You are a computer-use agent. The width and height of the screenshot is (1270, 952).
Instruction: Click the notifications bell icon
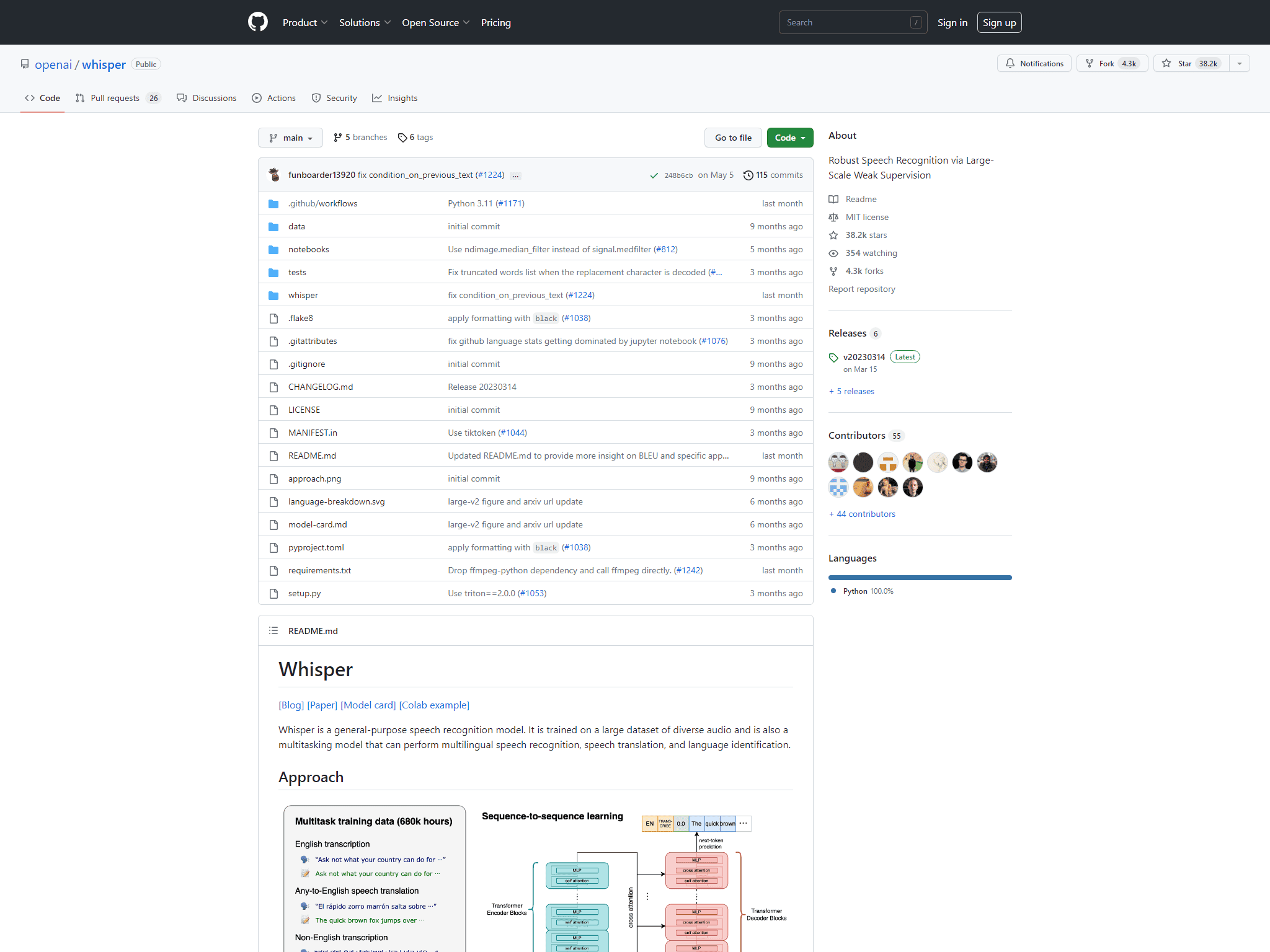click(1010, 63)
